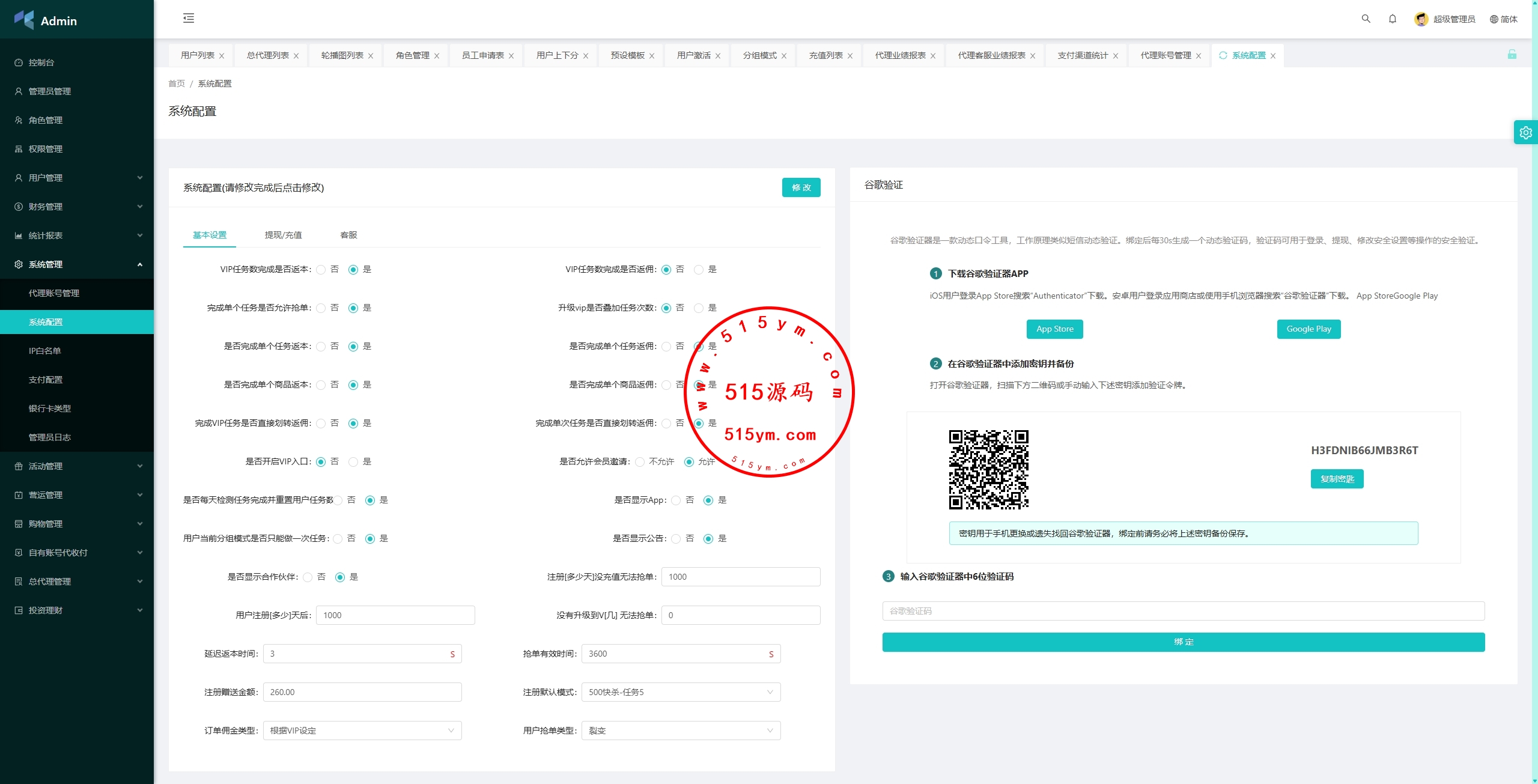The height and width of the screenshot is (784, 1538).
Task: Open the 注册默认模式 dropdown
Action: coord(681,692)
